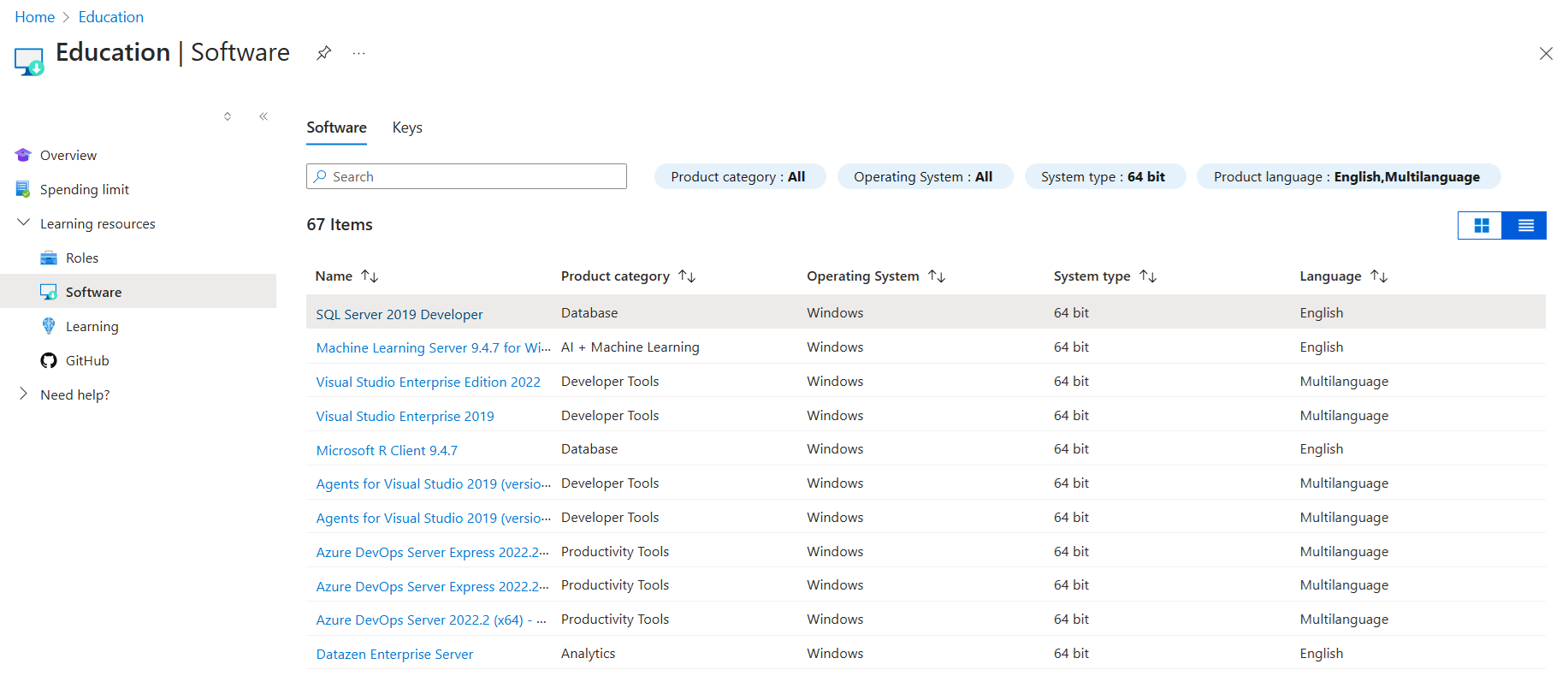Click the "67 Items" count text
This screenshot has width=1568, height=676.
pos(340,224)
